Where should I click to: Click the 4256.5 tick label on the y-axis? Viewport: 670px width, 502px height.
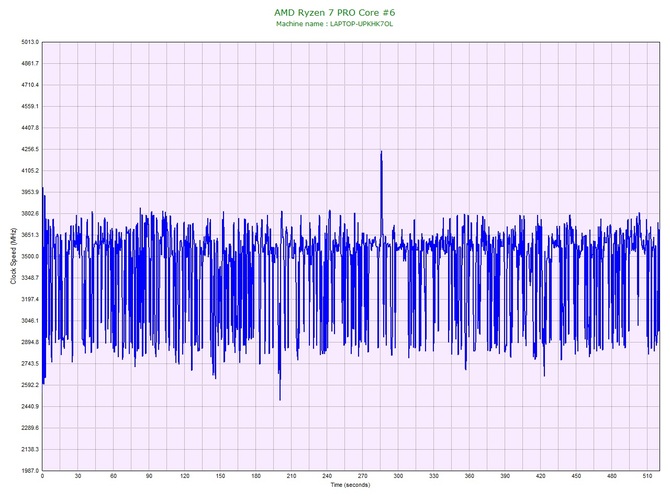click(x=27, y=149)
